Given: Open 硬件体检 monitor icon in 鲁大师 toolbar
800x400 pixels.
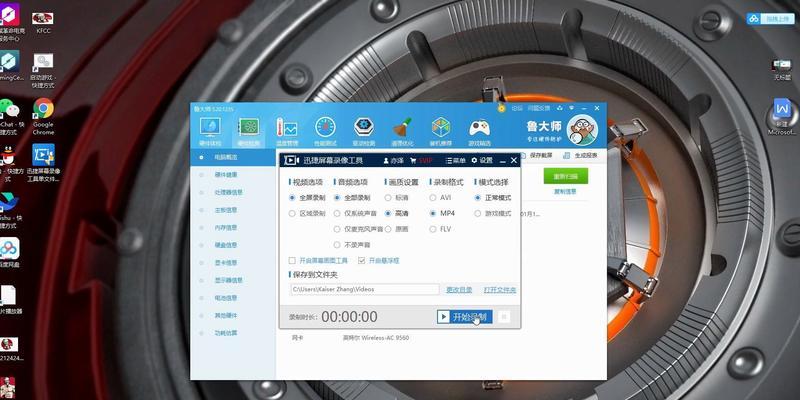Looking at the screenshot, I should [x=210, y=128].
